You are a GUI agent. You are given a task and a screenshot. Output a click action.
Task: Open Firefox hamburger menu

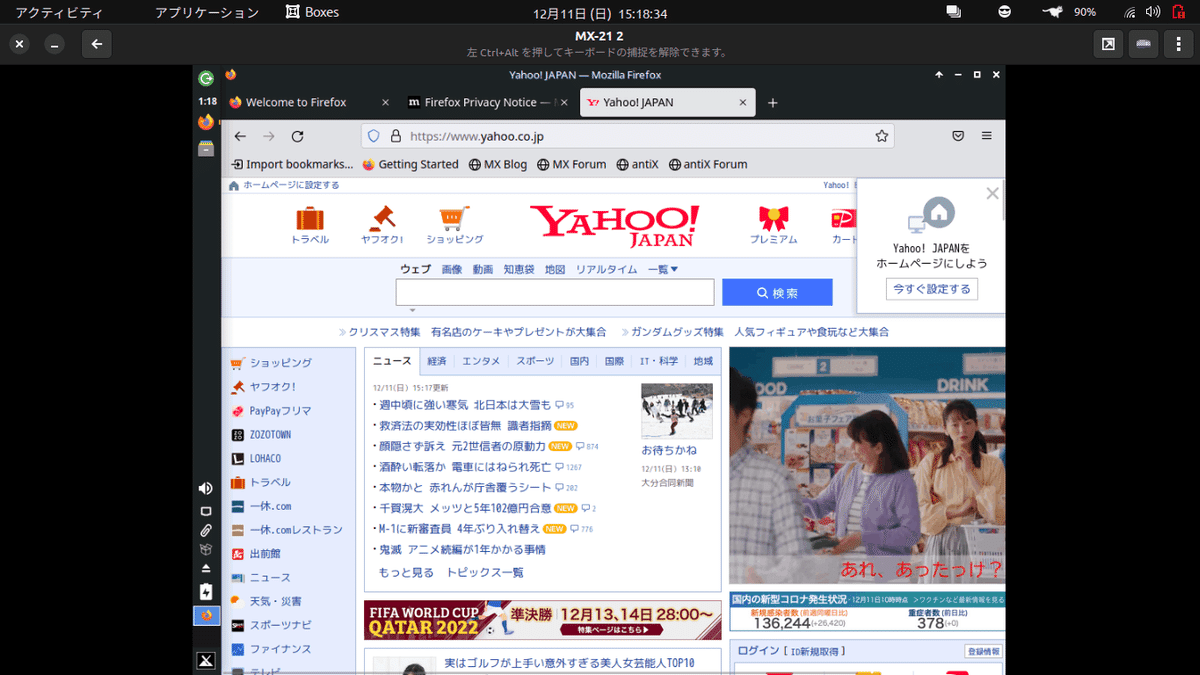[988, 135]
